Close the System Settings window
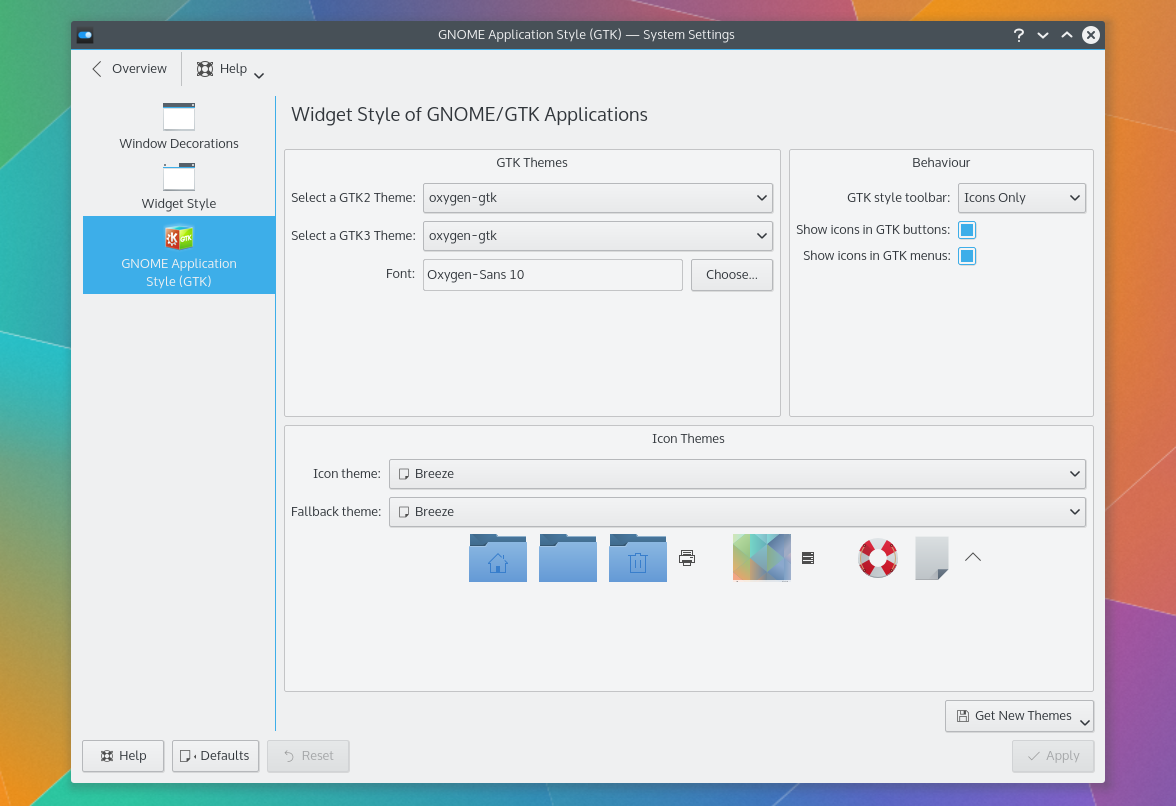This screenshot has width=1176, height=806. (x=1090, y=34)
